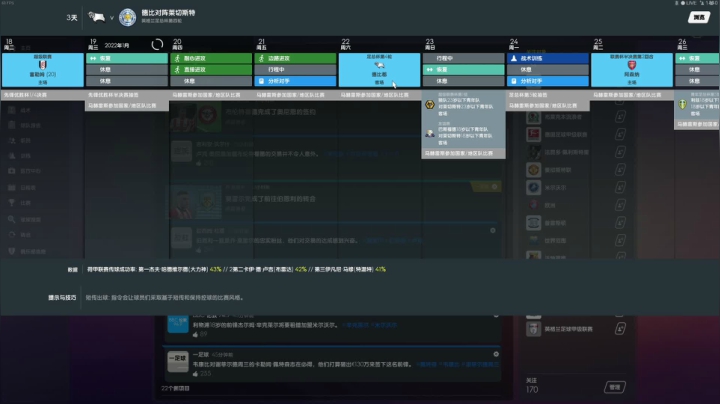Click the recovery arrows icon on day 23

[x=430, y=69]
